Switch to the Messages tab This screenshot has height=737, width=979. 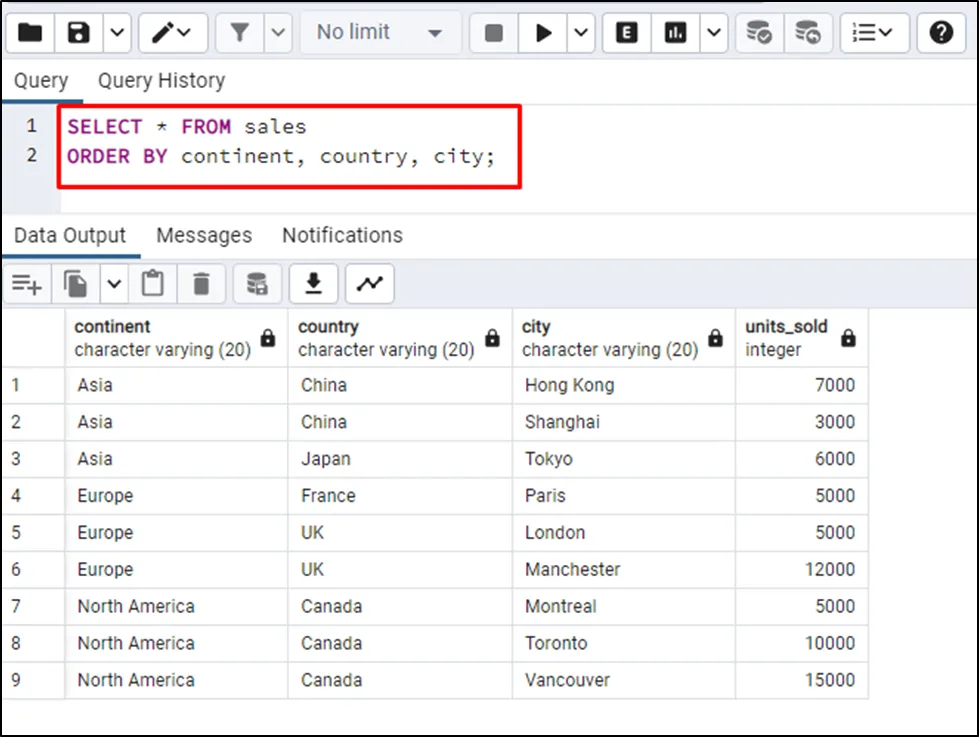coord(204,235)
